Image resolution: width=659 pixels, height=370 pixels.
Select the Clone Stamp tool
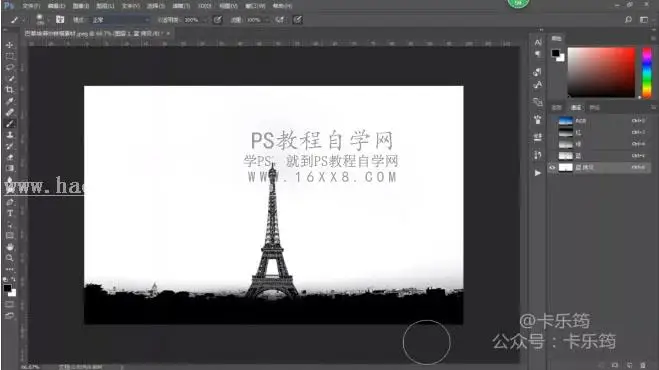[10, 135]
